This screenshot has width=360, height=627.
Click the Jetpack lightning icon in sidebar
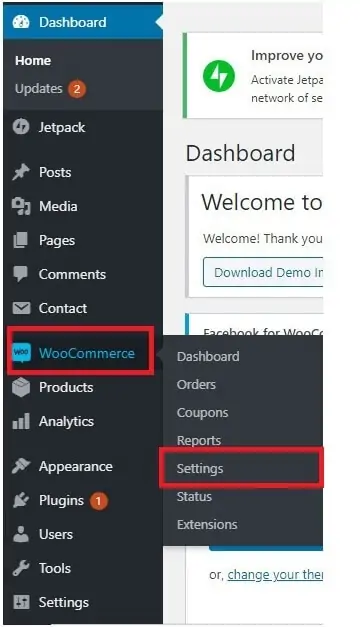tap(21, 127)
